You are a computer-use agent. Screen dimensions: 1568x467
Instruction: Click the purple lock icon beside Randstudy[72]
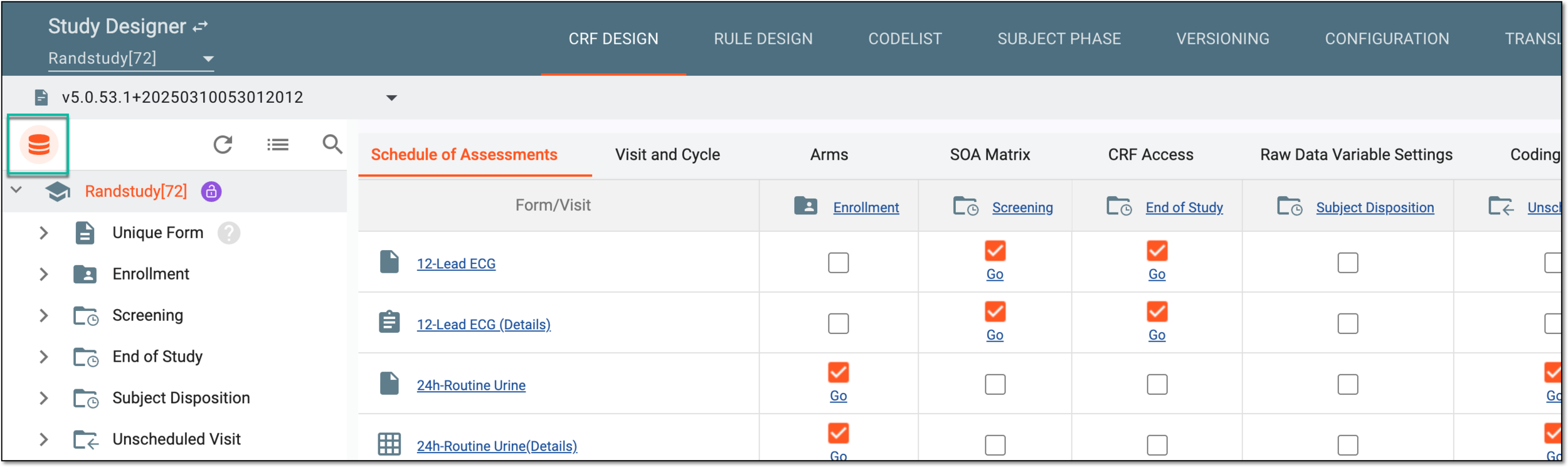pos(211,191)
